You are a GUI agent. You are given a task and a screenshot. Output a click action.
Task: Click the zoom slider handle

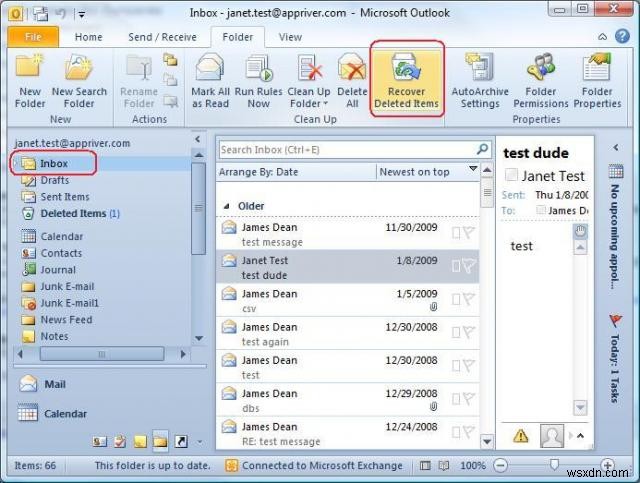[553, 464]
